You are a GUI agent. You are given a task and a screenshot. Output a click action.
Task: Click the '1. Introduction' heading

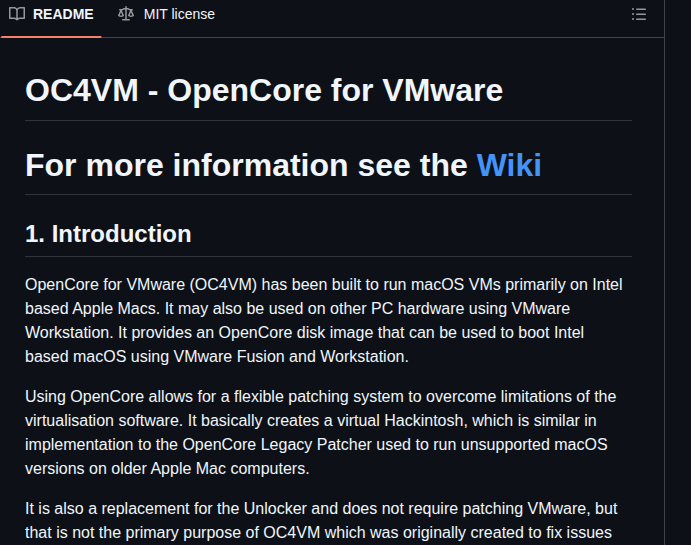108,234
